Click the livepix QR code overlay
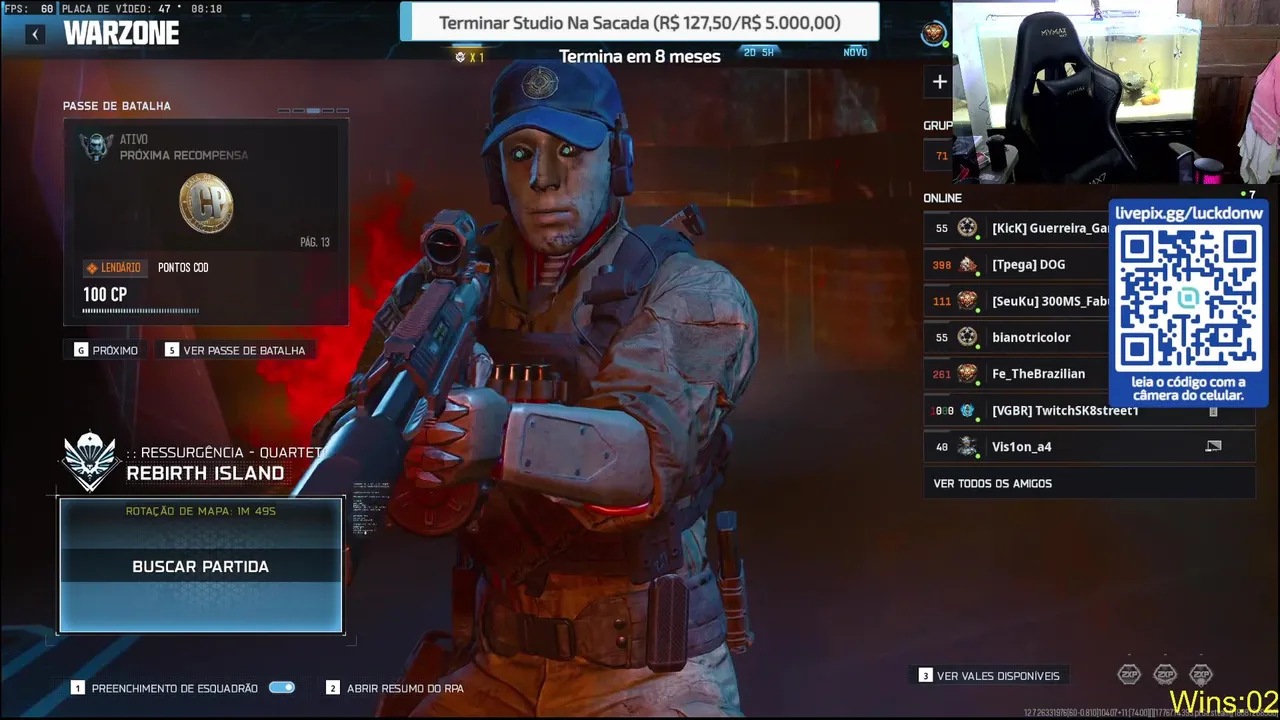This screenshot has width=1280, height=720. [x=1188, y=301]
